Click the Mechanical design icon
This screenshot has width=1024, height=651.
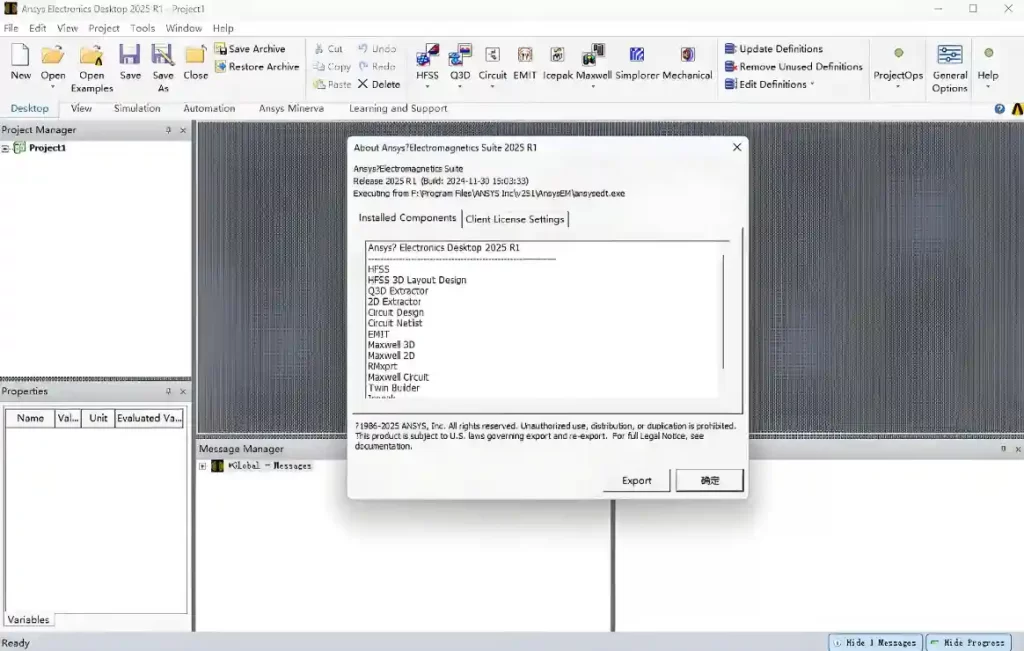coord(687,56)
